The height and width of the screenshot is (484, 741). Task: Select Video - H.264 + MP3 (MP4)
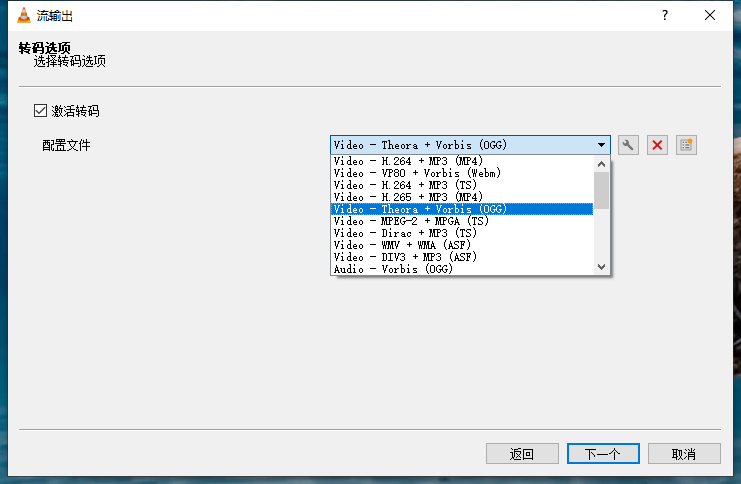[462, 161]
